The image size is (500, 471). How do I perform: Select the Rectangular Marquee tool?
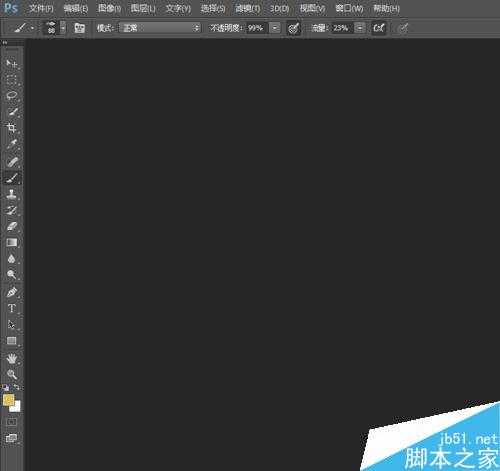coord(11,80)
